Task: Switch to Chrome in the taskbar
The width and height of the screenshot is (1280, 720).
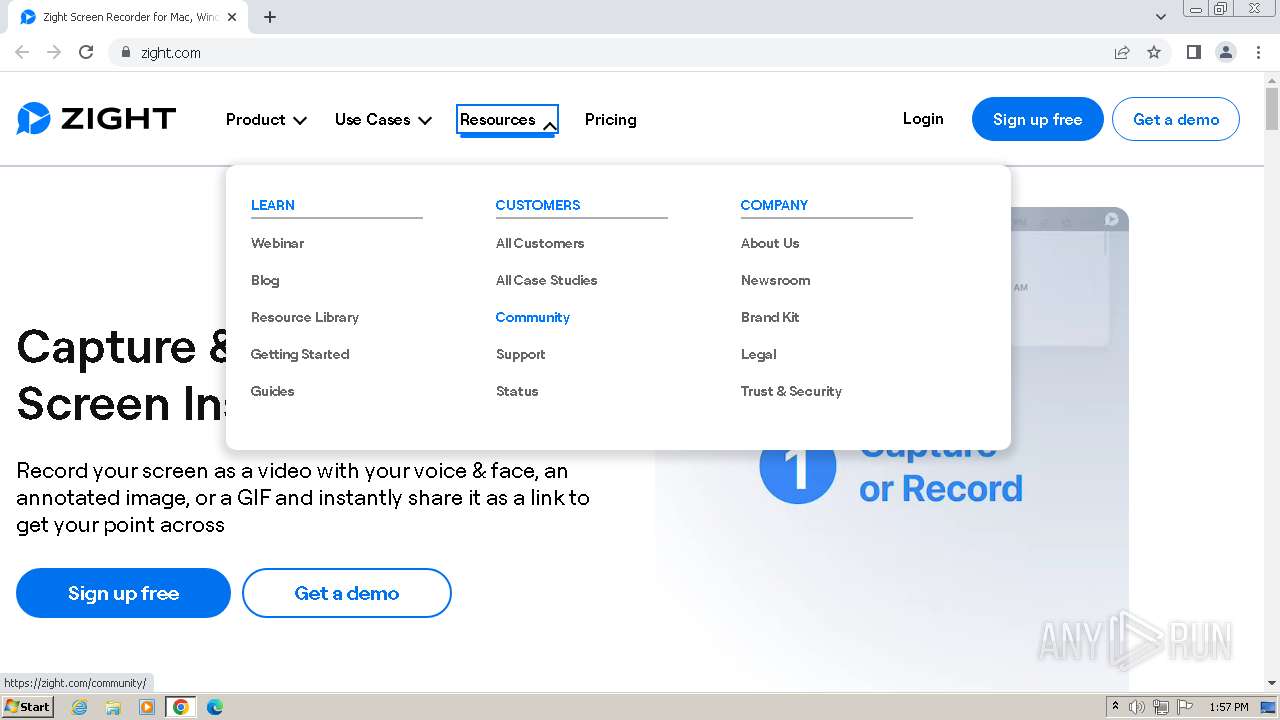Action: click(x=181, y=707)
